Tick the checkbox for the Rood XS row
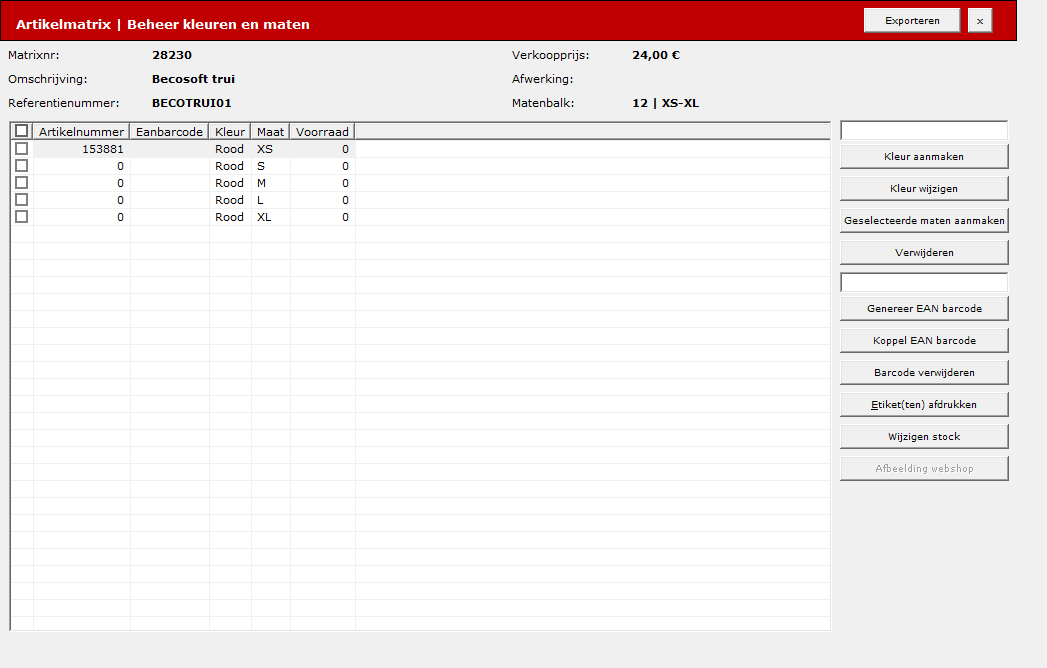The image size is (1047, 668). [x=21, y=148]
